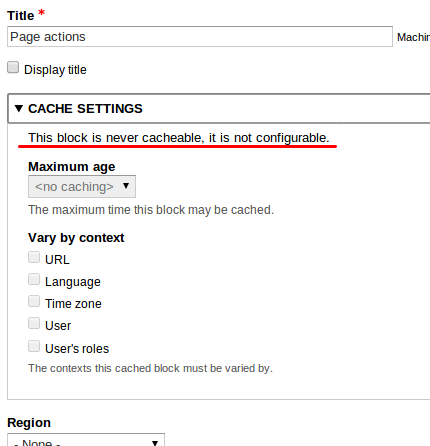Check the User context checkbox

pos(34,323)
